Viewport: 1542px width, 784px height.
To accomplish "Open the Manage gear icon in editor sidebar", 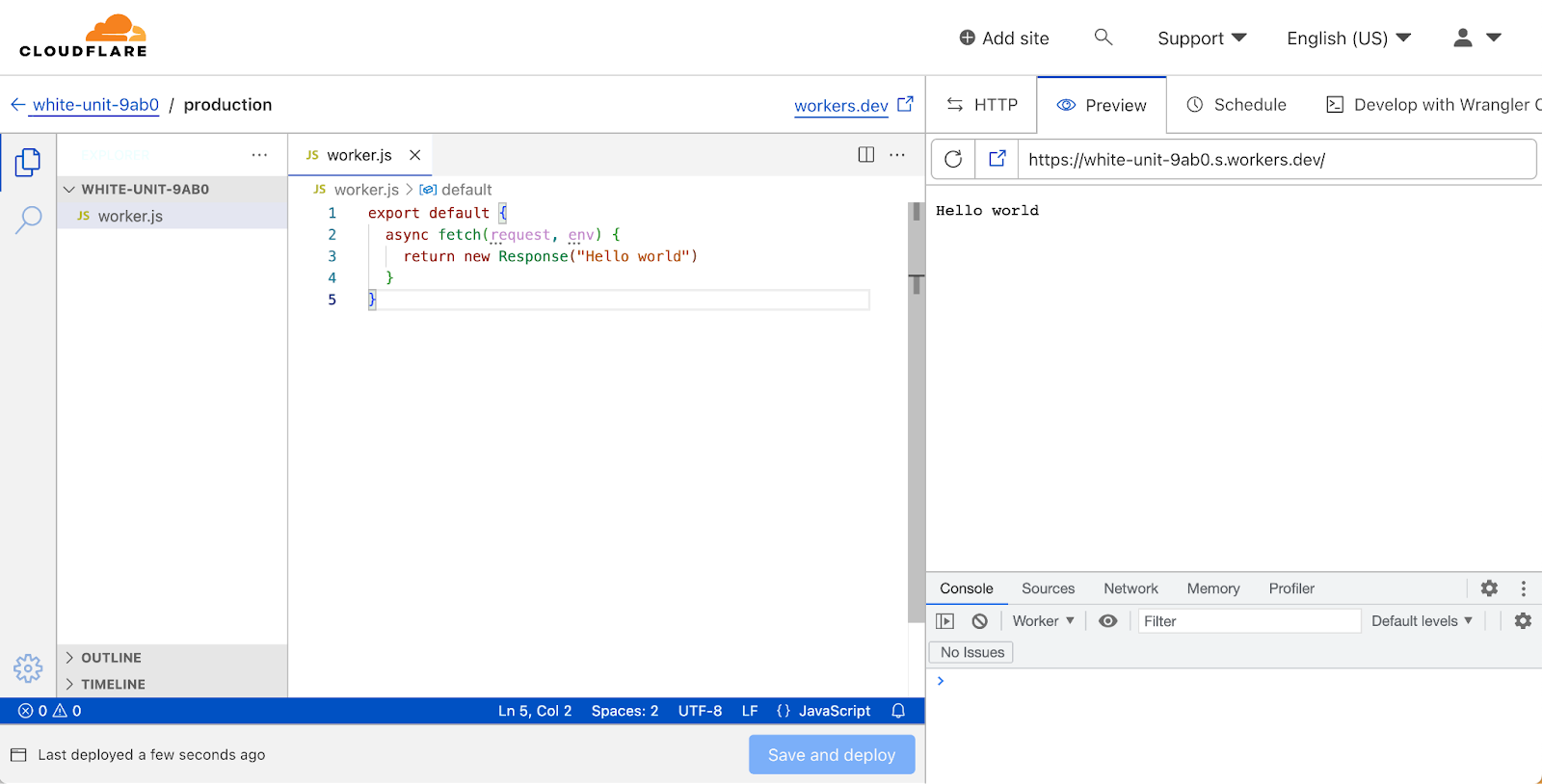I will click(28, 667).
